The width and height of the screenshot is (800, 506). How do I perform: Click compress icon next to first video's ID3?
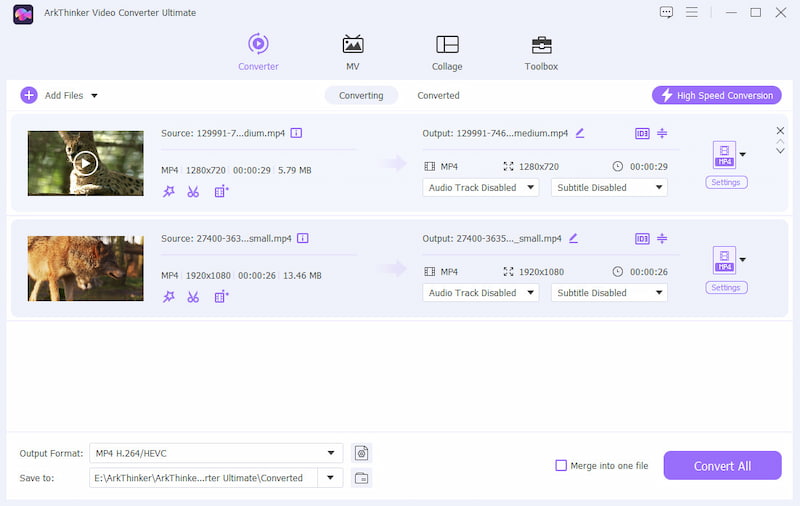tap(662, 133)
